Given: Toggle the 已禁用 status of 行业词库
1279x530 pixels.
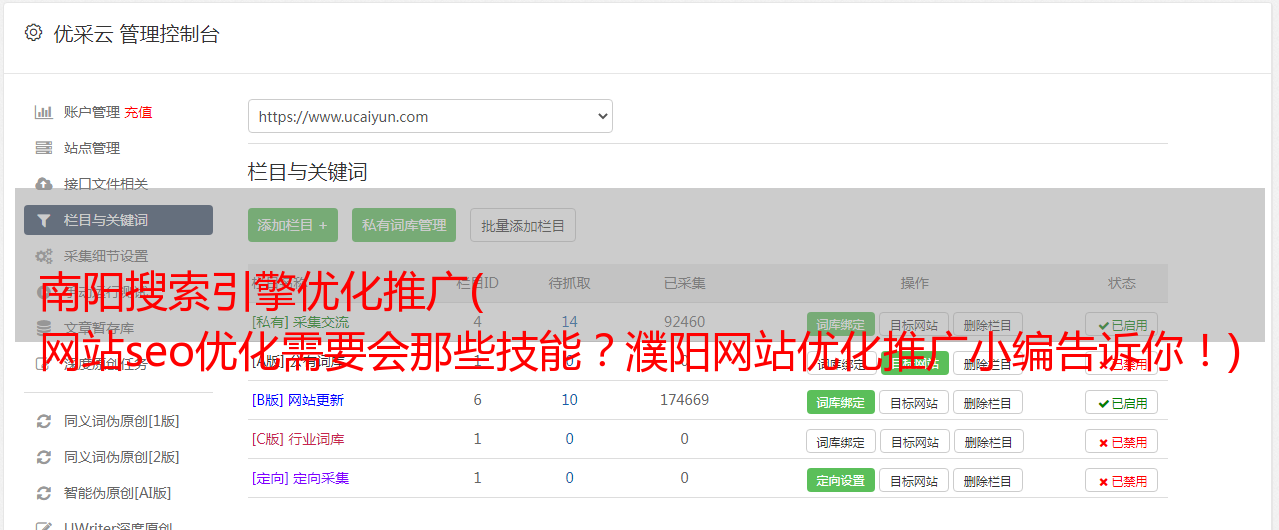Looking at the screenshot, I should point(1122,441).
